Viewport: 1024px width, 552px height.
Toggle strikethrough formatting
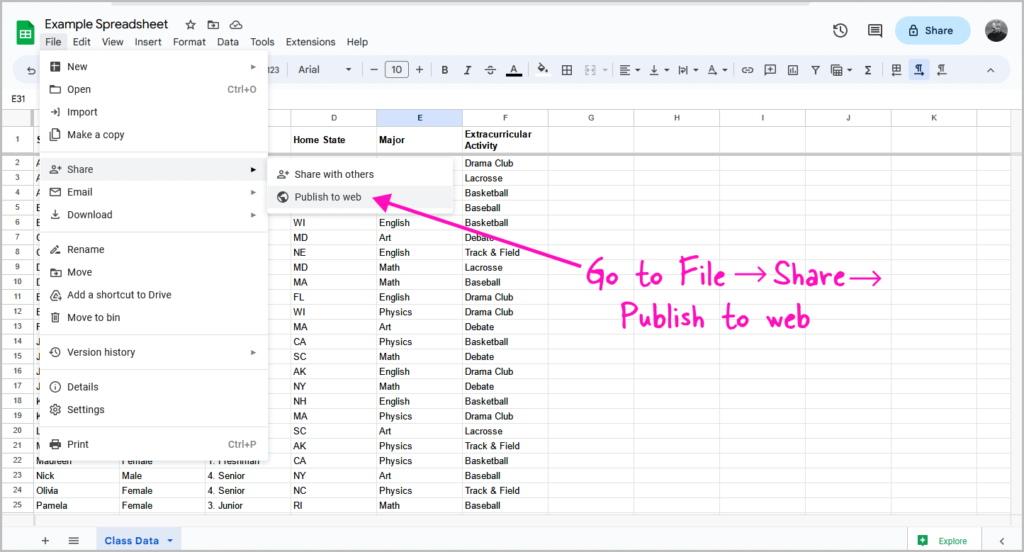(x=490, y=70)
